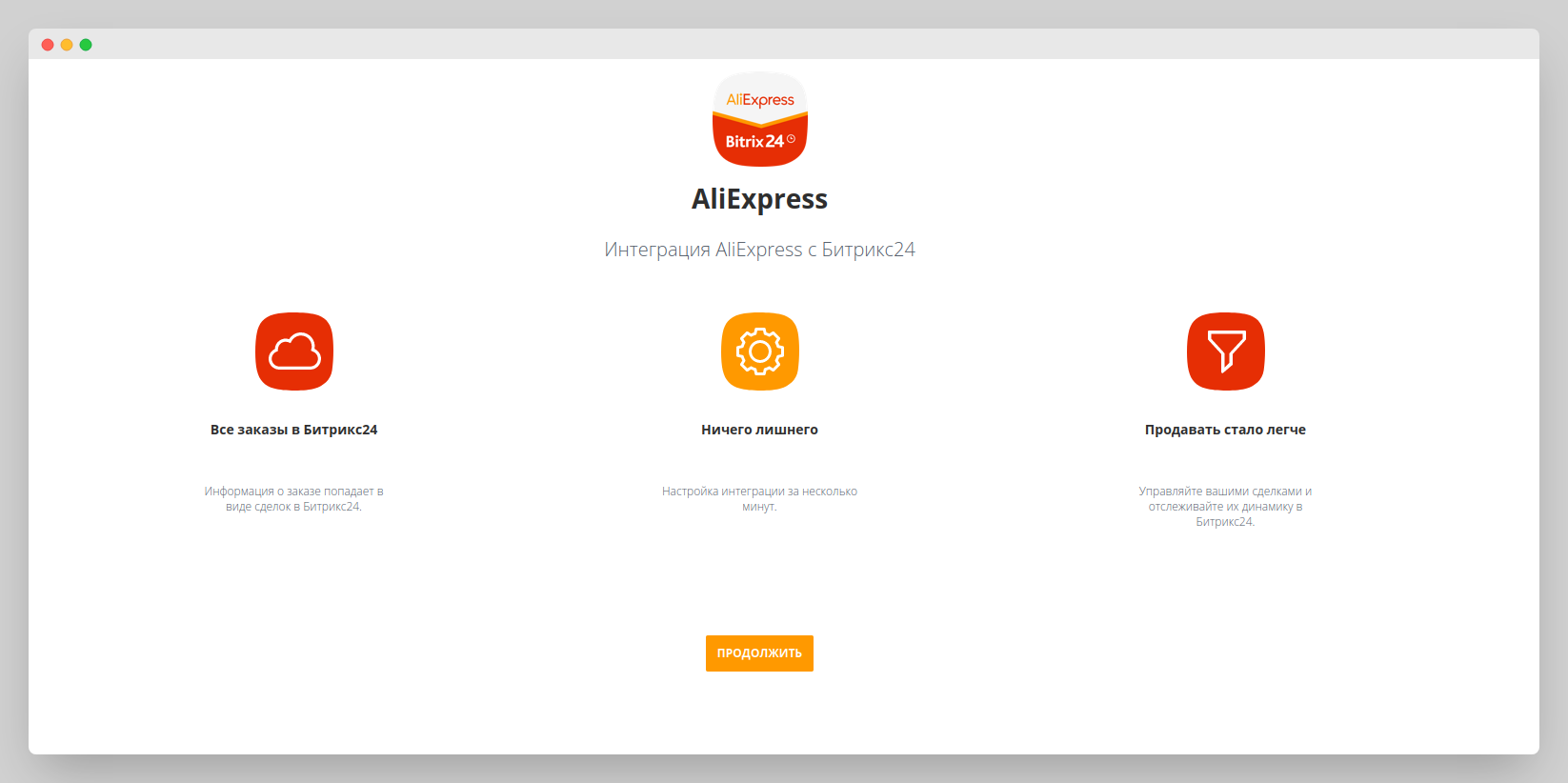The height and width of the screenshot is (783, 1568).
Task: Click the ПРОДОЛЖИТЬ button
Action: tap(759, 653)
